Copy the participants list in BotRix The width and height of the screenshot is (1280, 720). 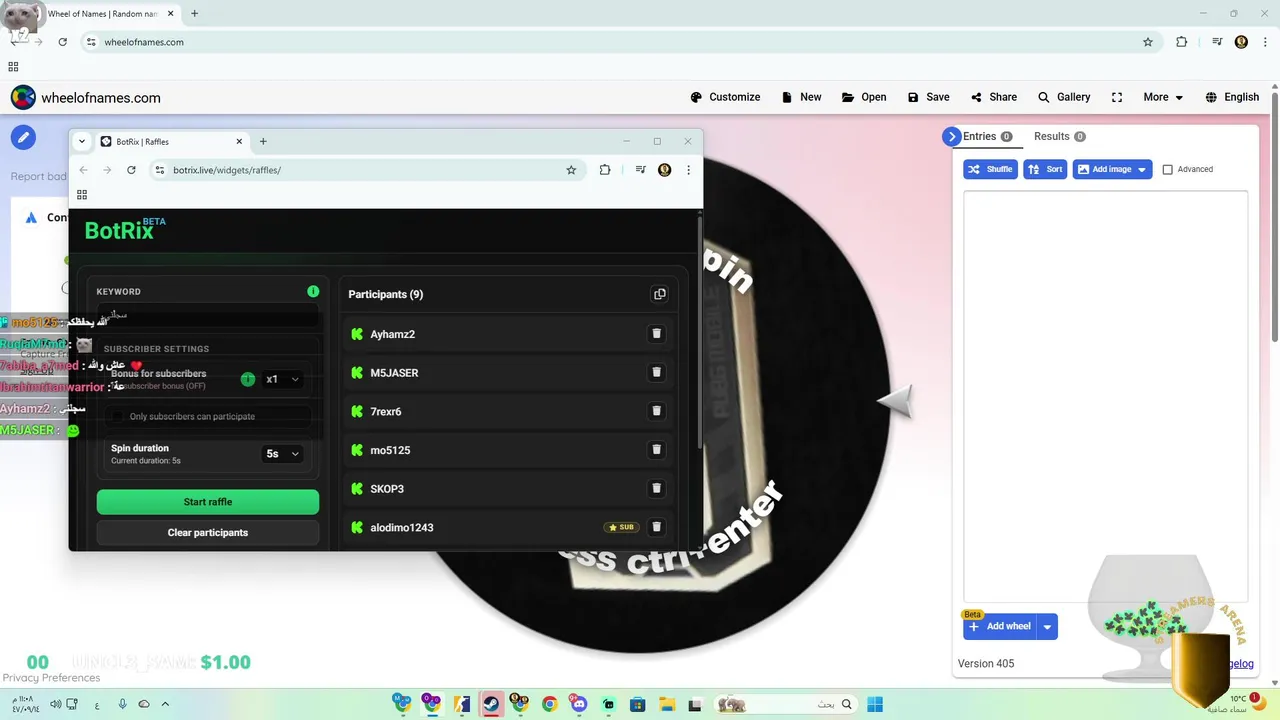659,294
